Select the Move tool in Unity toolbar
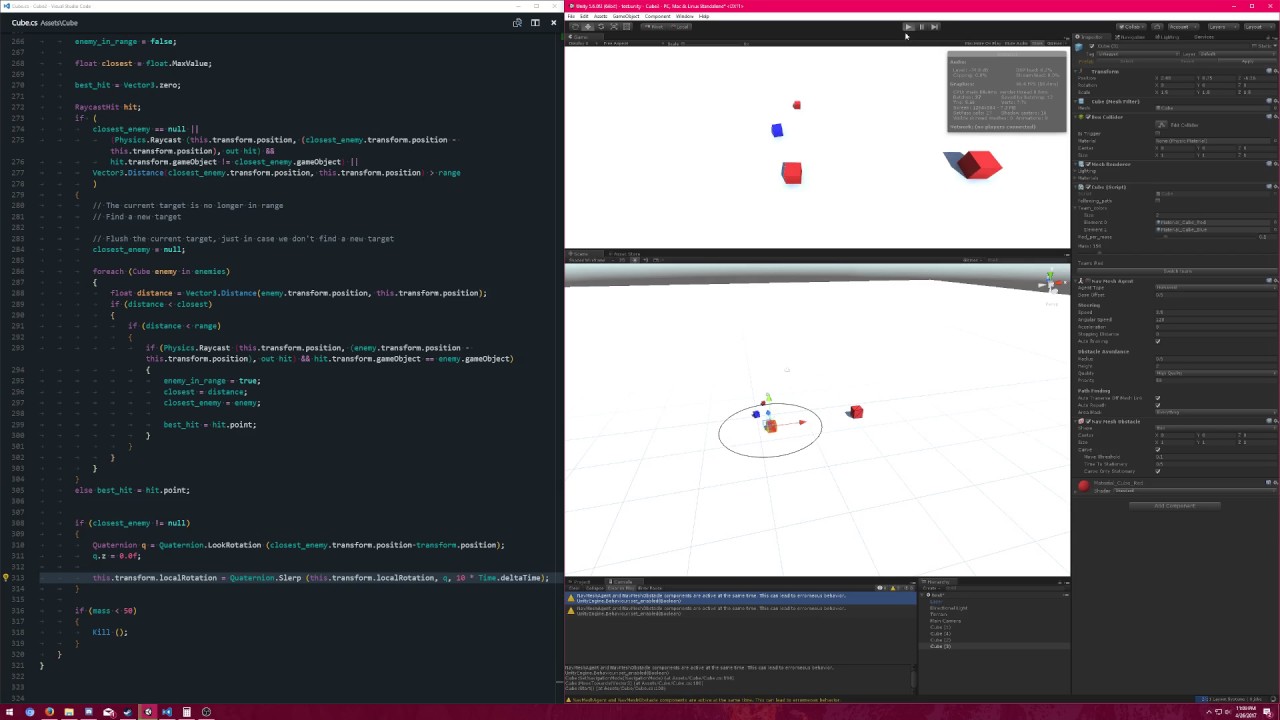Image resolution: width=1280 pixels, height=720 pixels. coord(588,27)
